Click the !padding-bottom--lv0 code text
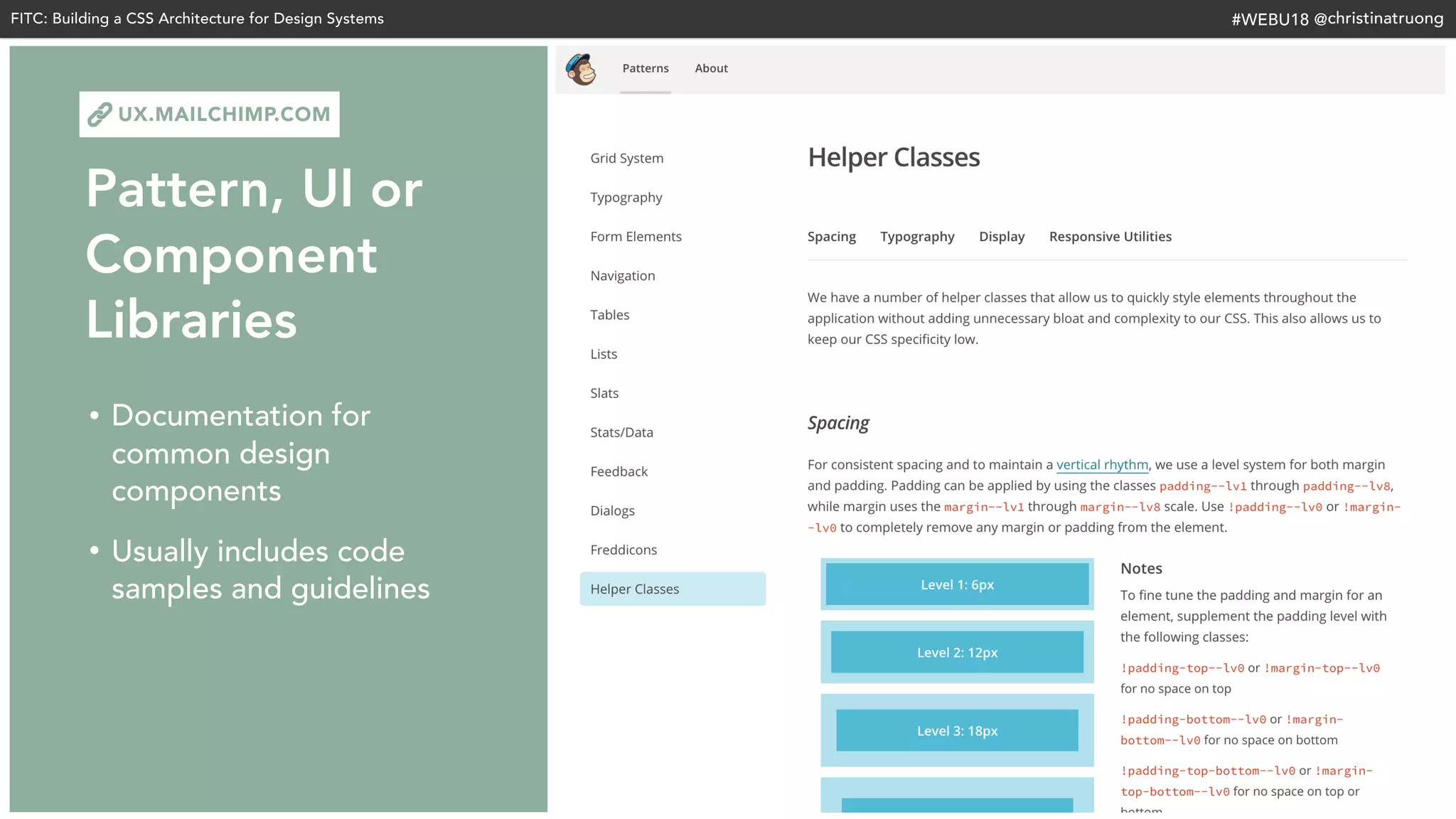The image size is (1456, 819). point(1194,719)
